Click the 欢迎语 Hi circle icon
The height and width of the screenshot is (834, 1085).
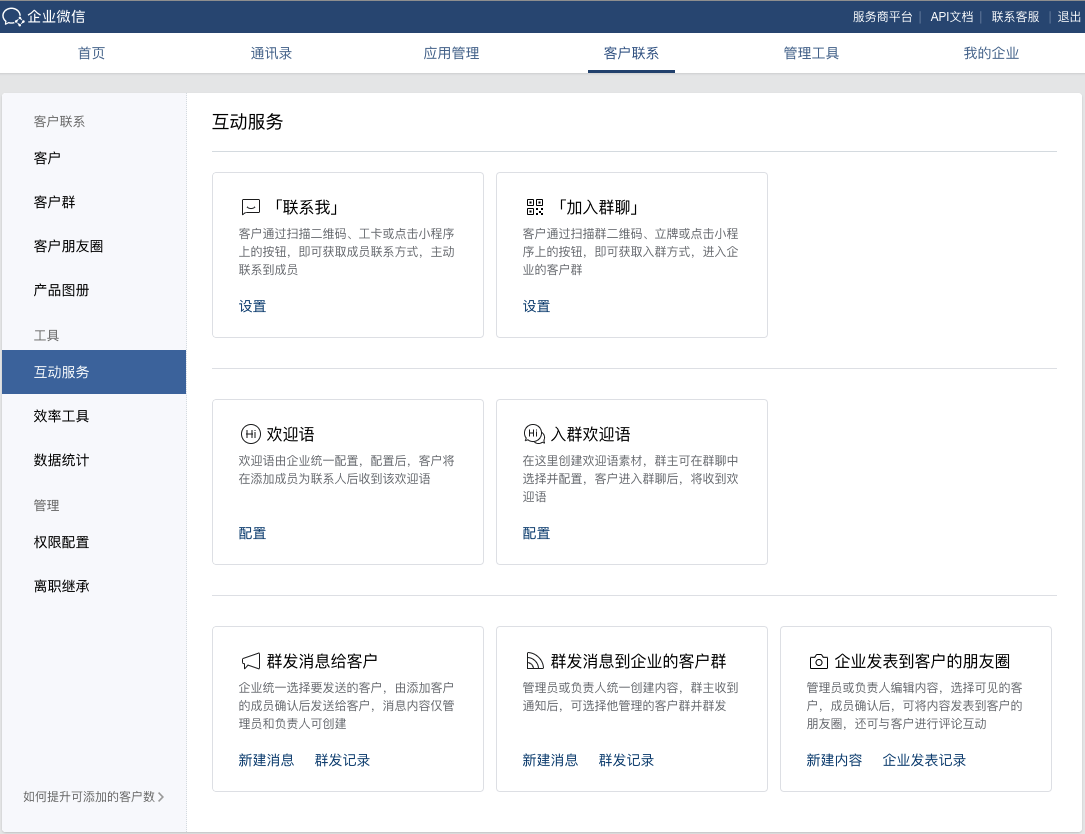[x=250, y=434]
